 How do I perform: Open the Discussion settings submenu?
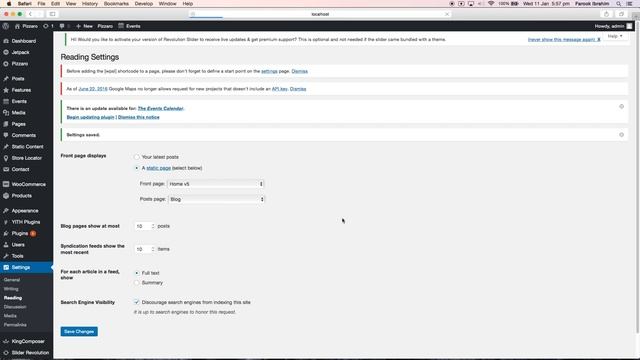click(15, 307)
